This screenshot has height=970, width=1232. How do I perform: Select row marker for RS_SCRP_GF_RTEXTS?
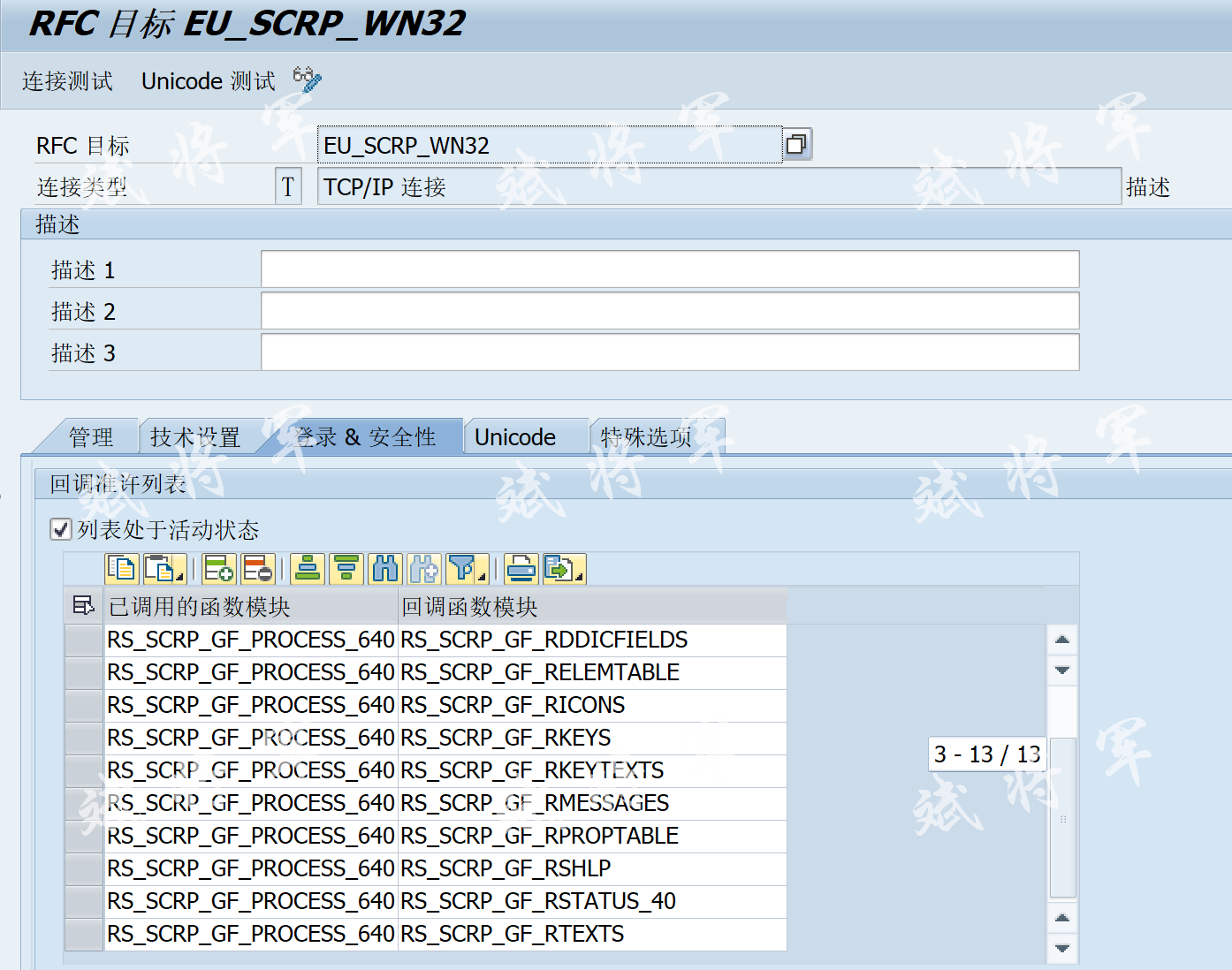(84, 934)
